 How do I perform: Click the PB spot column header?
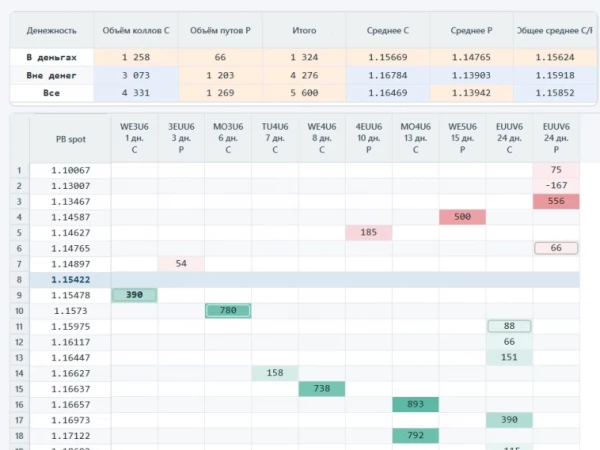tap(71, 139)
